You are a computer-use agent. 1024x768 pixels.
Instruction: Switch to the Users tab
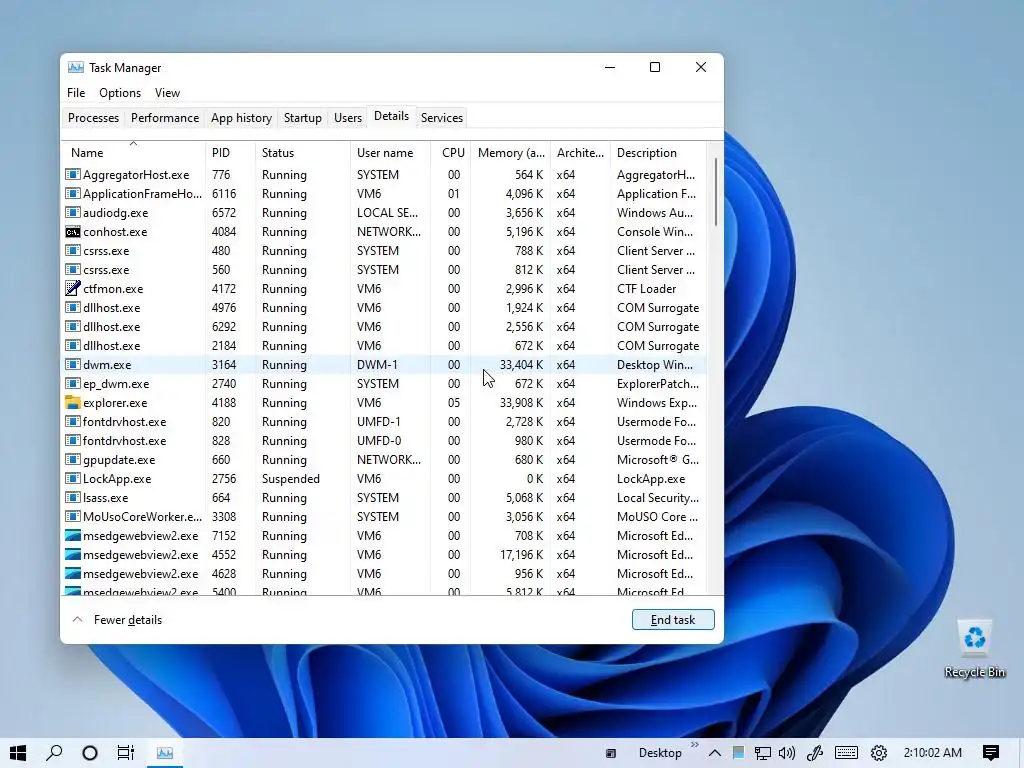click(347, 118)
